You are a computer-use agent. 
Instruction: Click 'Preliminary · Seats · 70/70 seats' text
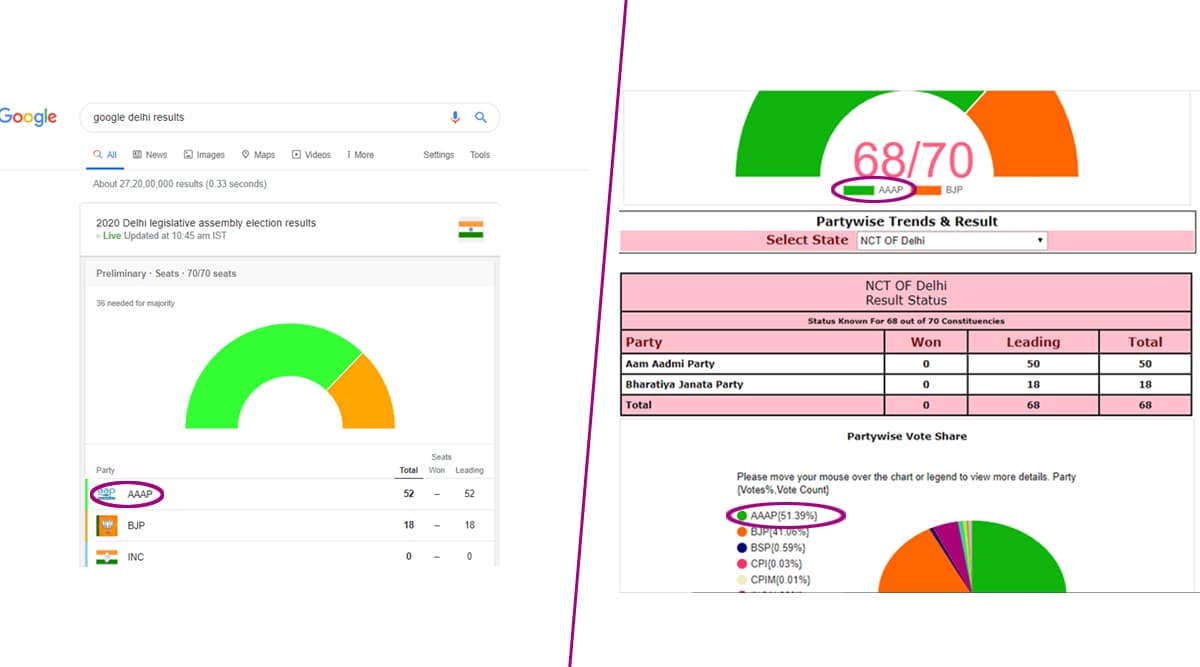pos(166,273)
